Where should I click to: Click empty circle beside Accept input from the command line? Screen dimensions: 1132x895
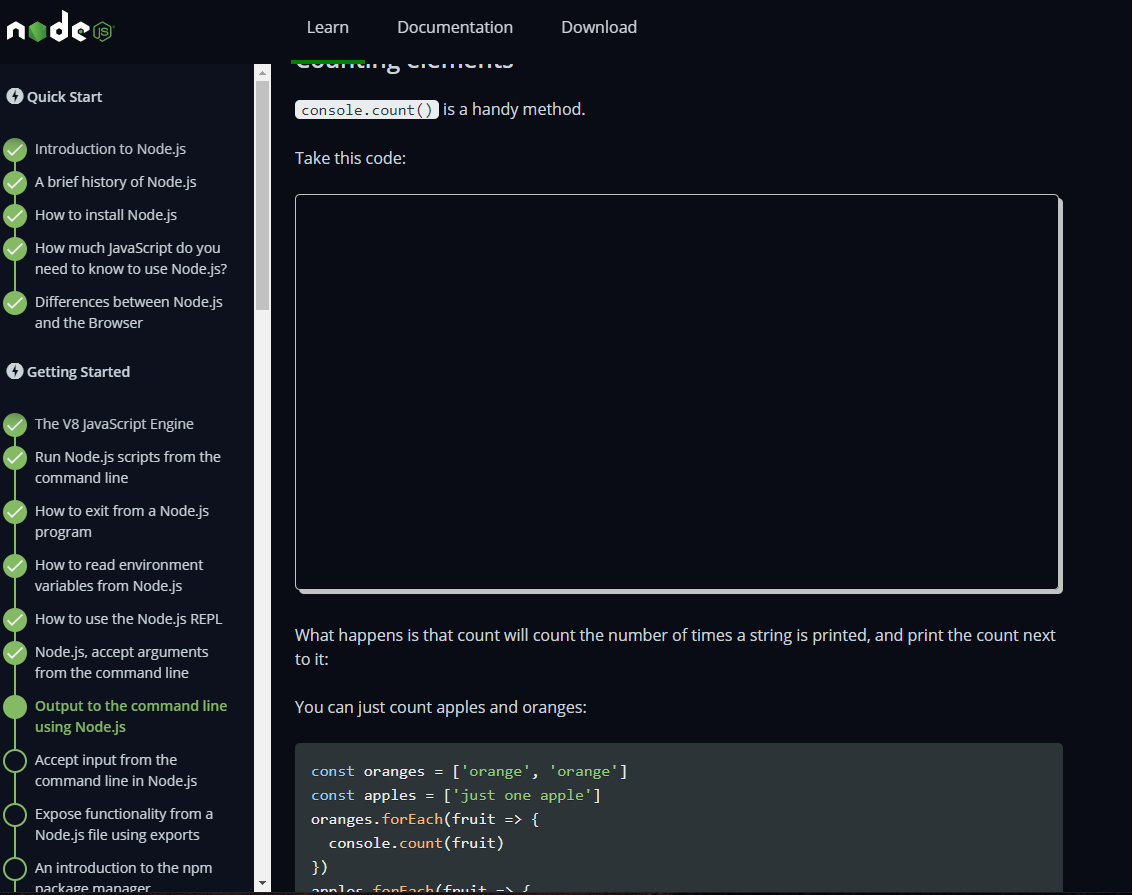click(15, 761)
